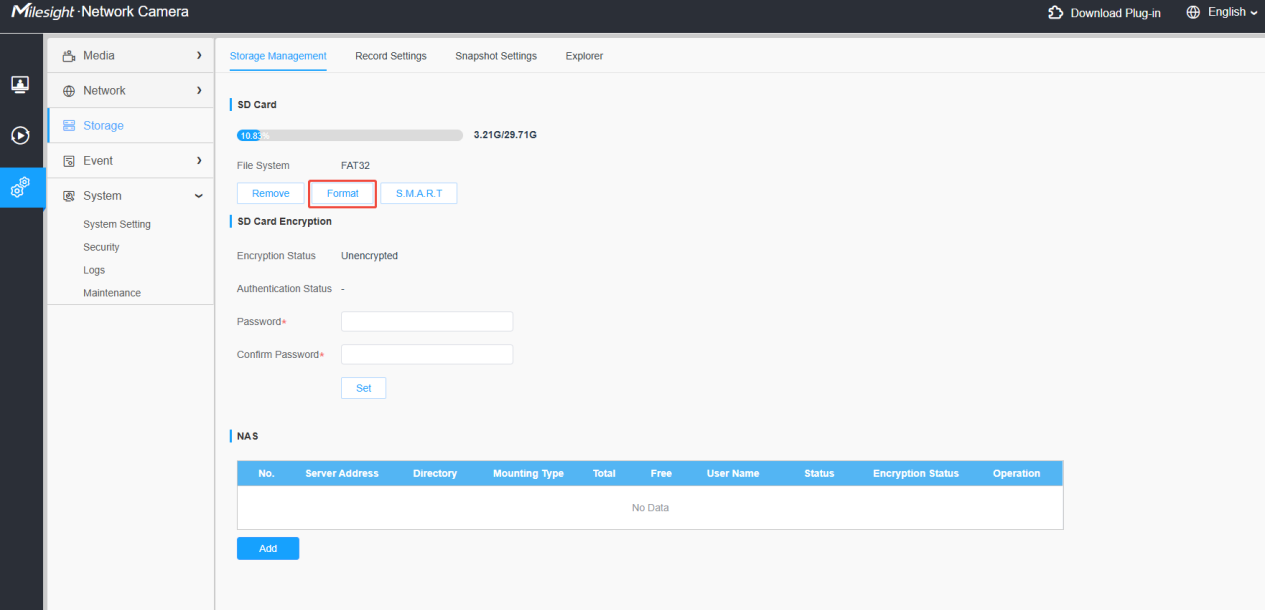Click the Set encryption button
1265x610 pixels.
point(363,388)
